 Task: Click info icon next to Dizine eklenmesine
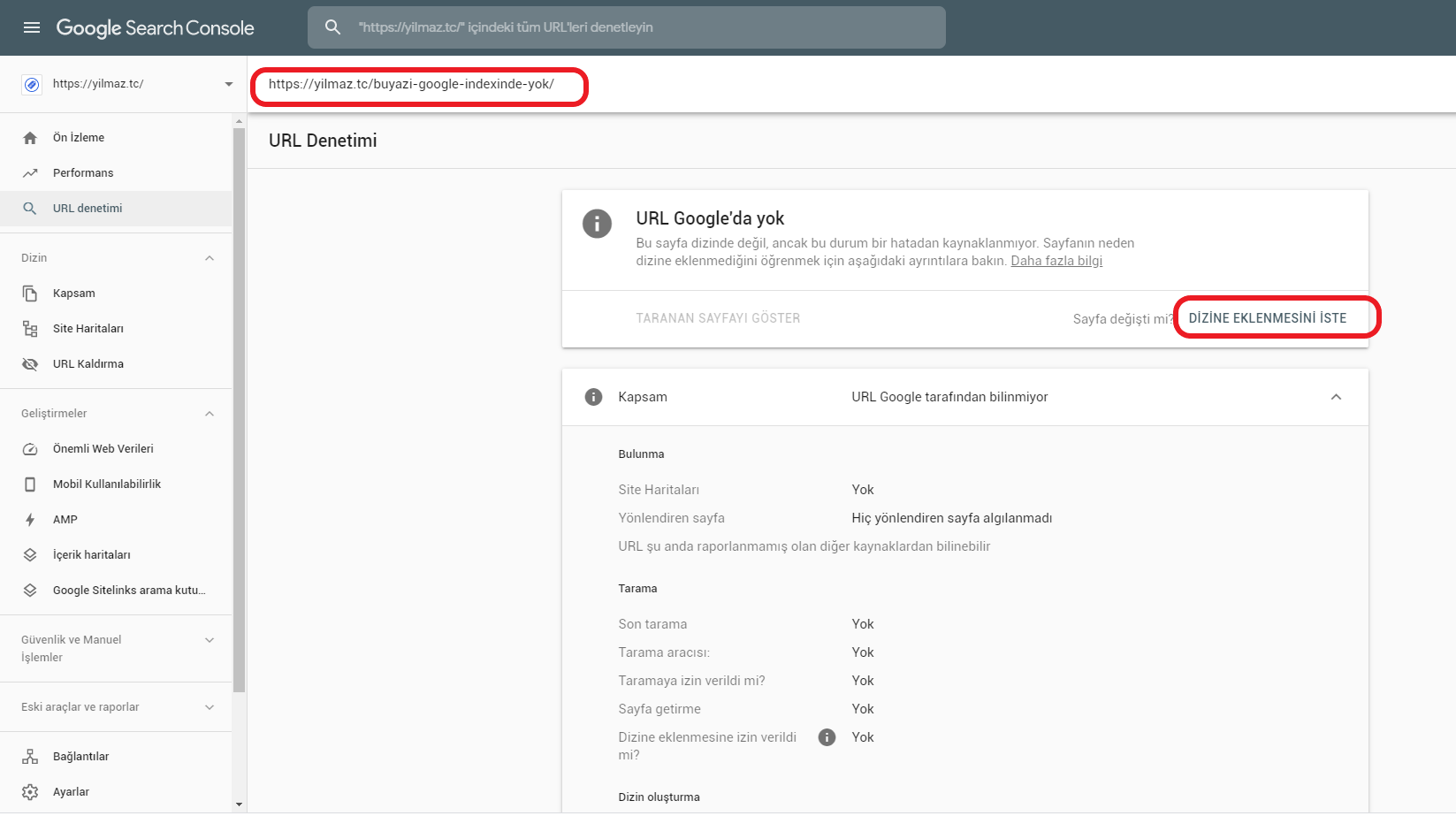(827, 737)
